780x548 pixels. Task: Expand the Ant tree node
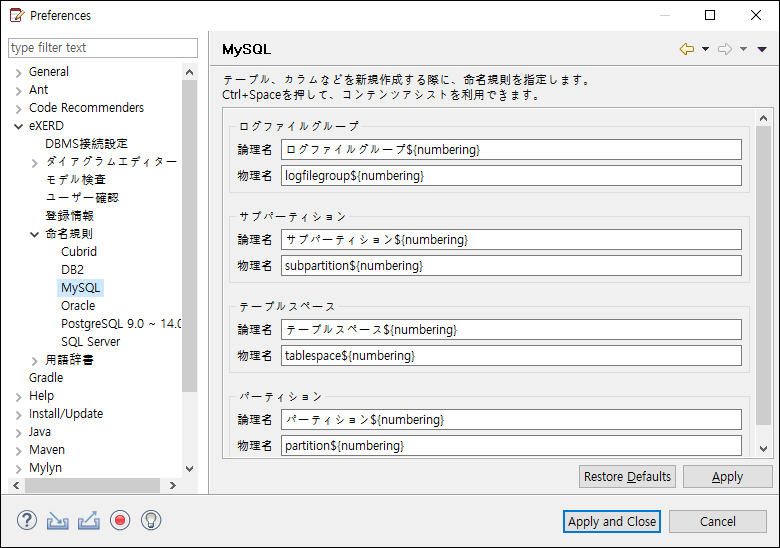click(18, 91)
